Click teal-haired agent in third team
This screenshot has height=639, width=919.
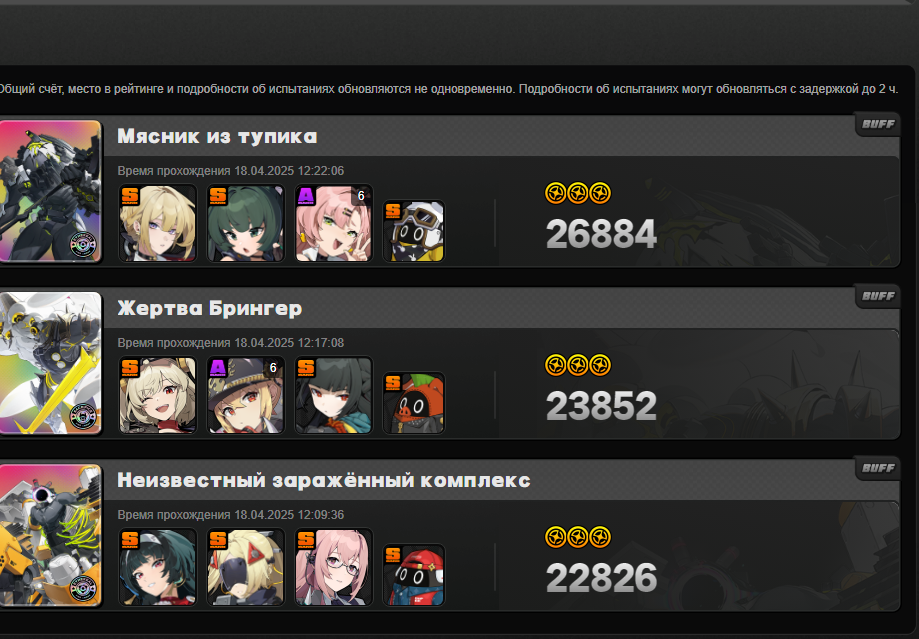pyautogui.click(x=158, y=567)
